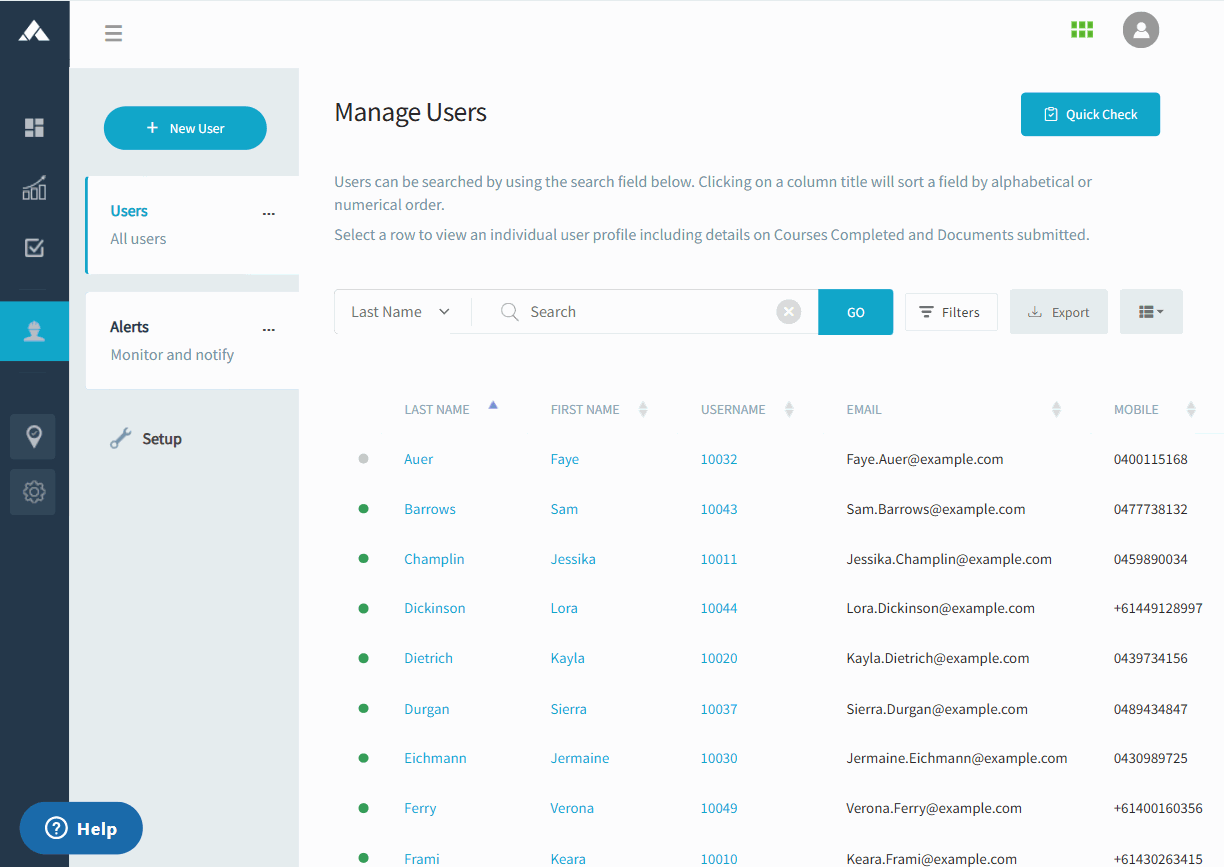Click the checkbox tasks sidebar icon
Viewport: 1224px width, 867px height.
(x=34, y=248)
